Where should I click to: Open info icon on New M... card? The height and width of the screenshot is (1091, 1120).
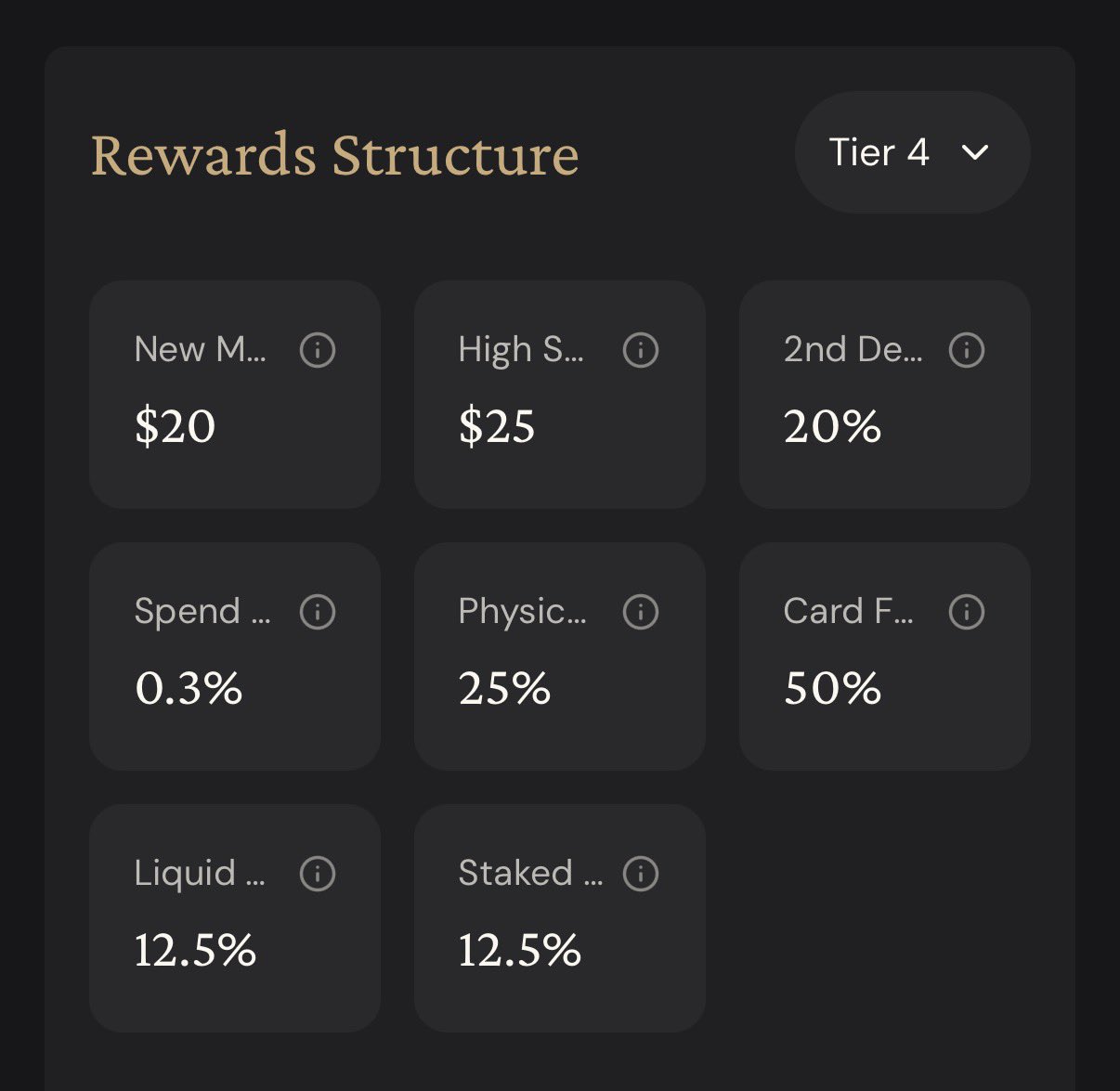click(x=318, y=350)
